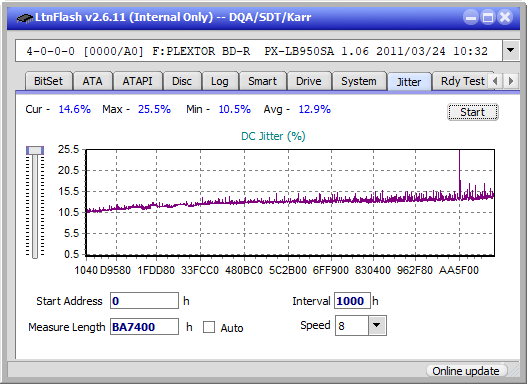This screenshot has height=384, width=527.
Task: Select the Smart tab
Action: coord(262,81)
